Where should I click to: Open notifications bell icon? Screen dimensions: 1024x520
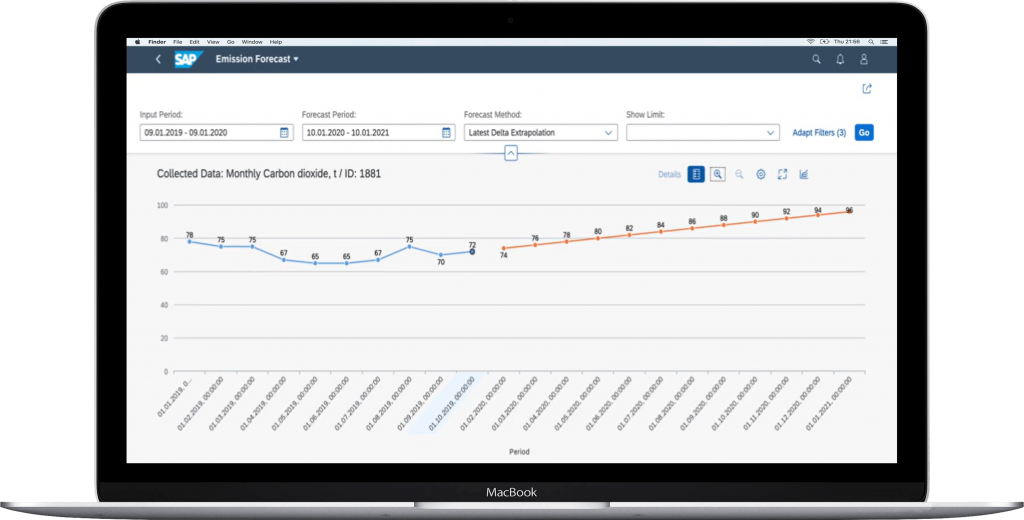pos(840,59)
